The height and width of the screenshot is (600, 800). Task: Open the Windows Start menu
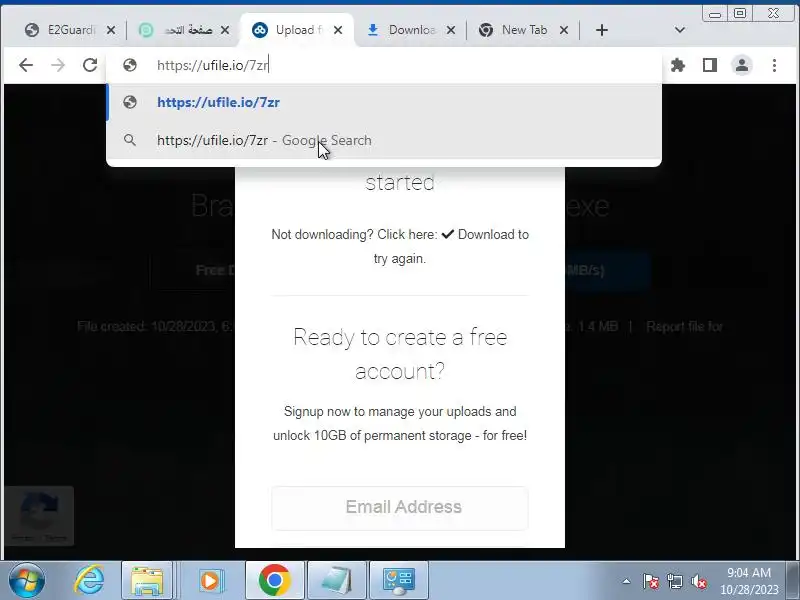click(27, 581)
